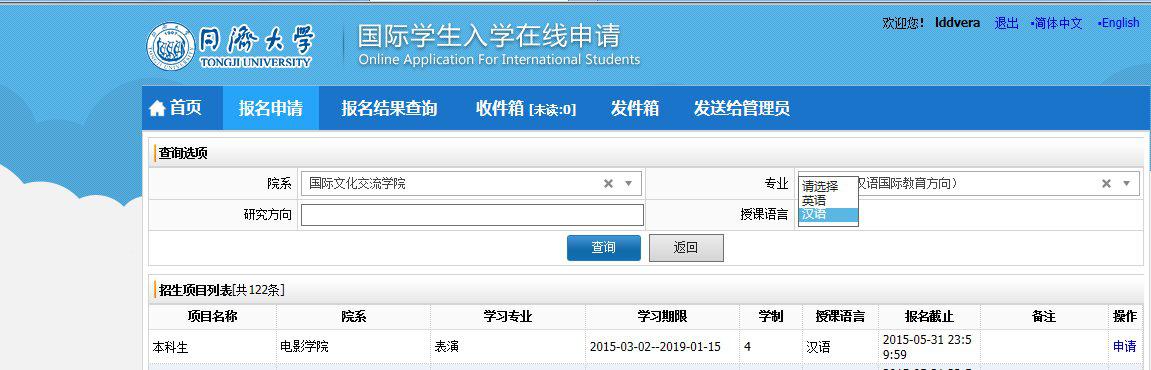
Task: Click the 备注 column header
Action: pyautogui.click(x=1043, y=316)
